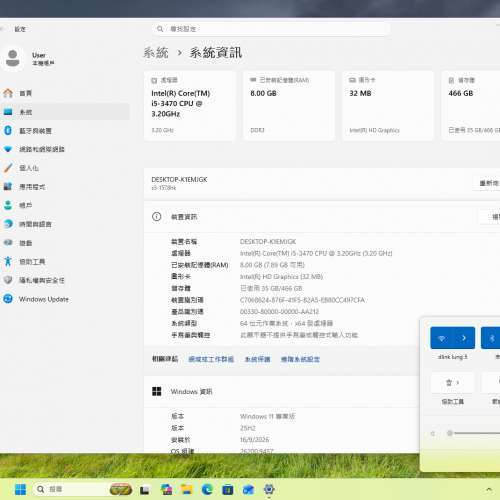Open the 協助工具 quick settings tile
Screen dimensions: 500x500
(453, 383)
